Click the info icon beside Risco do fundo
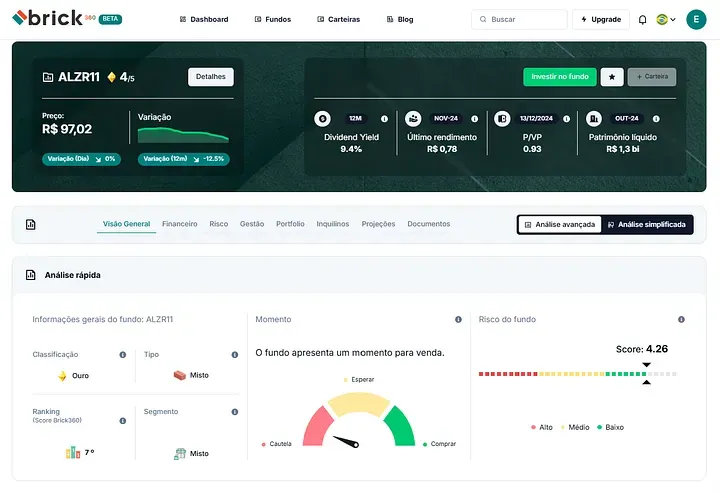The width and height of the screenshot is (720, 493). coord(681,320)
